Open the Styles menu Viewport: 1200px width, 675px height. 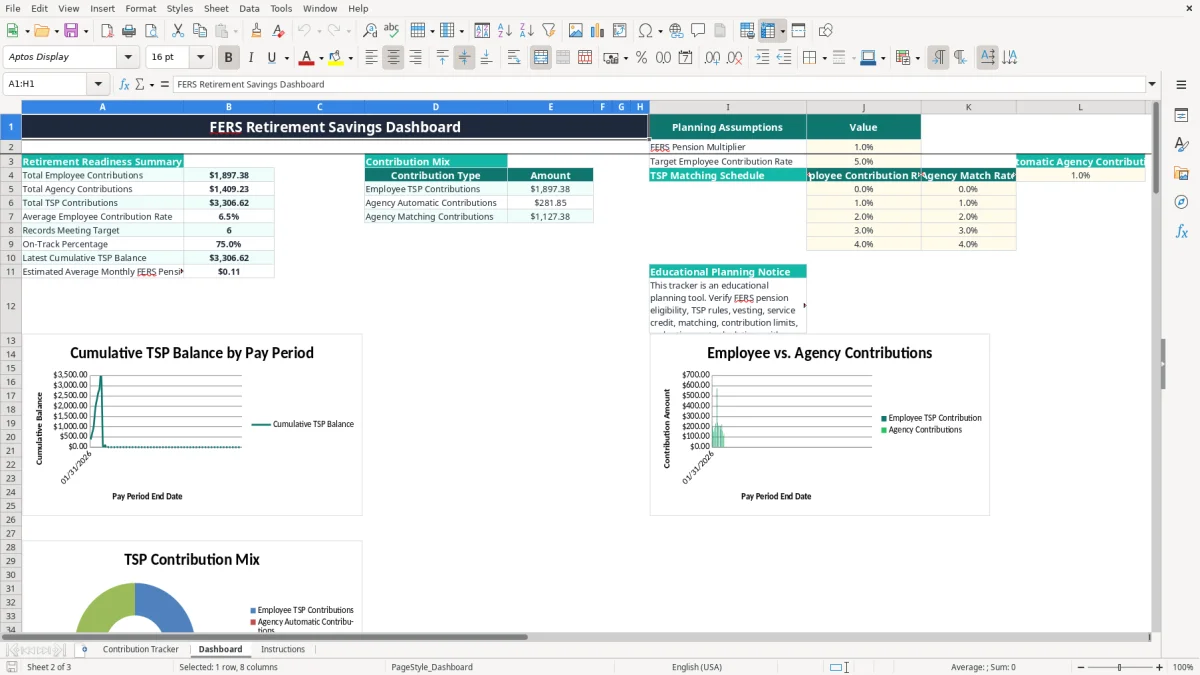pos(180,8)
